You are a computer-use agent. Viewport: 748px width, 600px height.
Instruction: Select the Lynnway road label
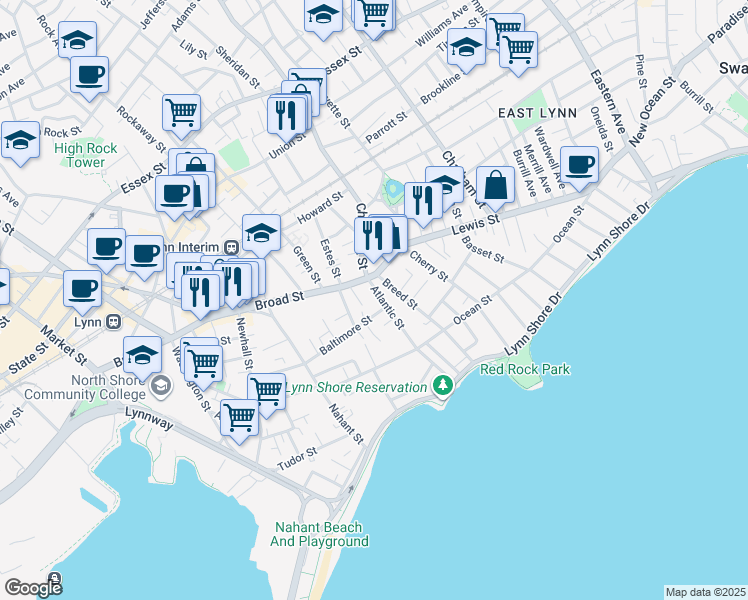pos(149,418)
